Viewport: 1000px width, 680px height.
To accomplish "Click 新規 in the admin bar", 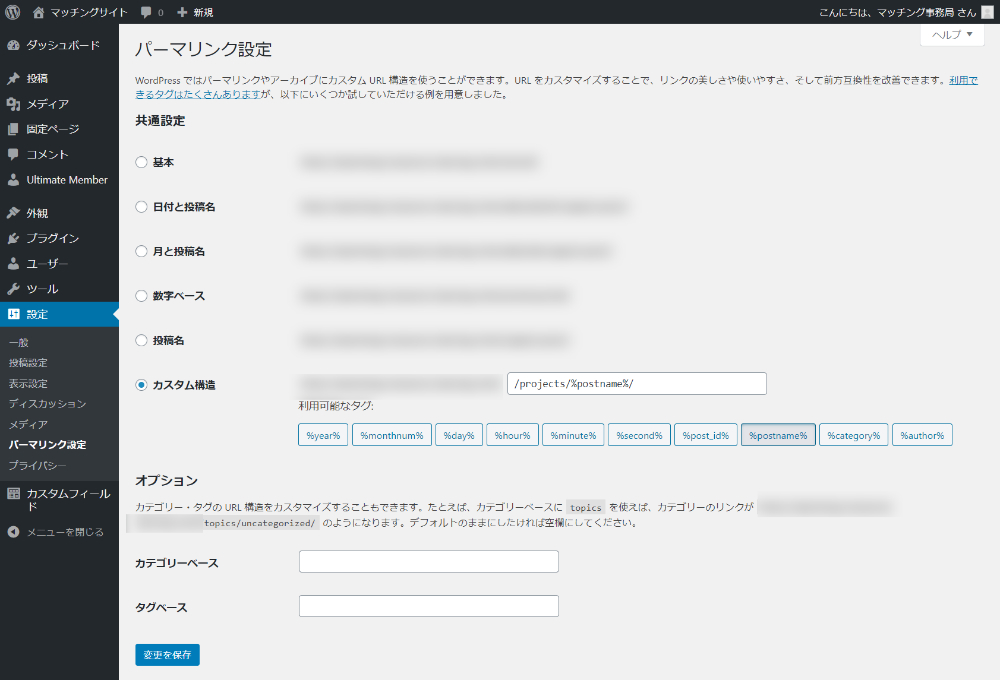I will 203,12.
